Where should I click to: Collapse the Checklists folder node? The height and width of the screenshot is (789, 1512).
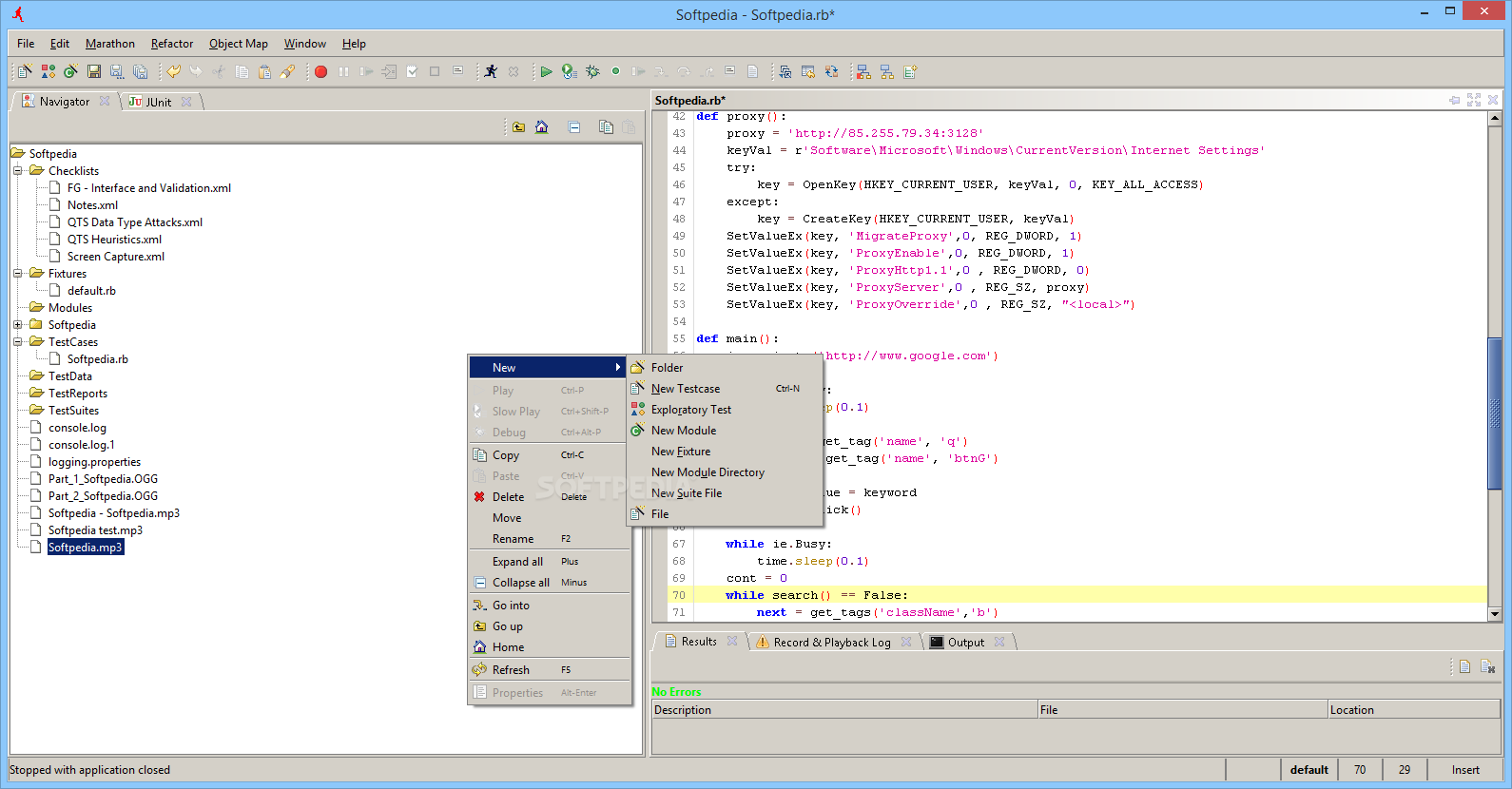click(x=17, y=171)
